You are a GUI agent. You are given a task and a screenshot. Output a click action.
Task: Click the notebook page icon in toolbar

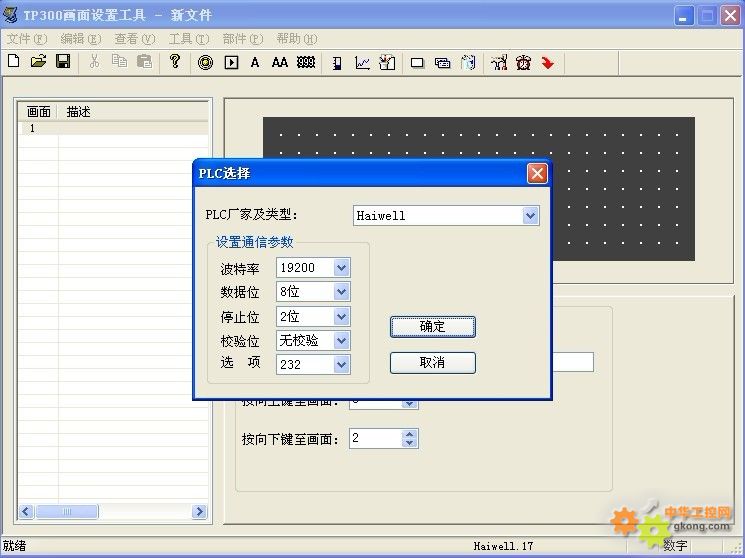(x=468, y=63)
